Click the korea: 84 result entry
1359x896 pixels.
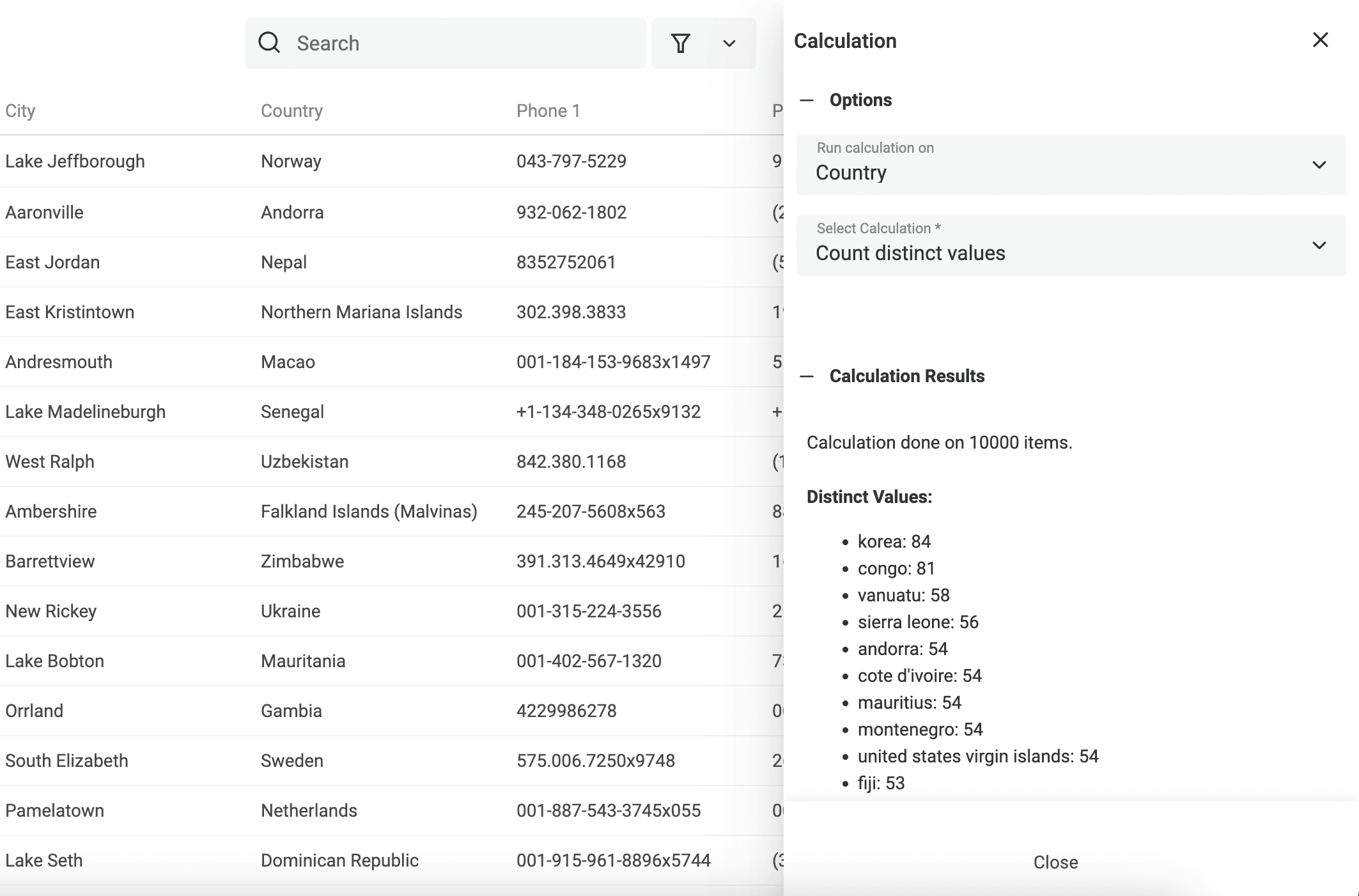[x=894, y=541]
